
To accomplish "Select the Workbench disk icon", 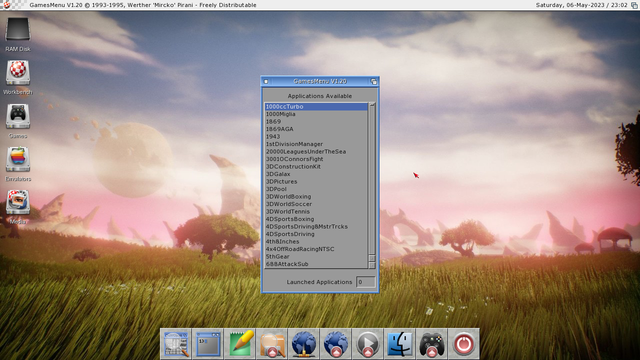I will tap(18, 73).
